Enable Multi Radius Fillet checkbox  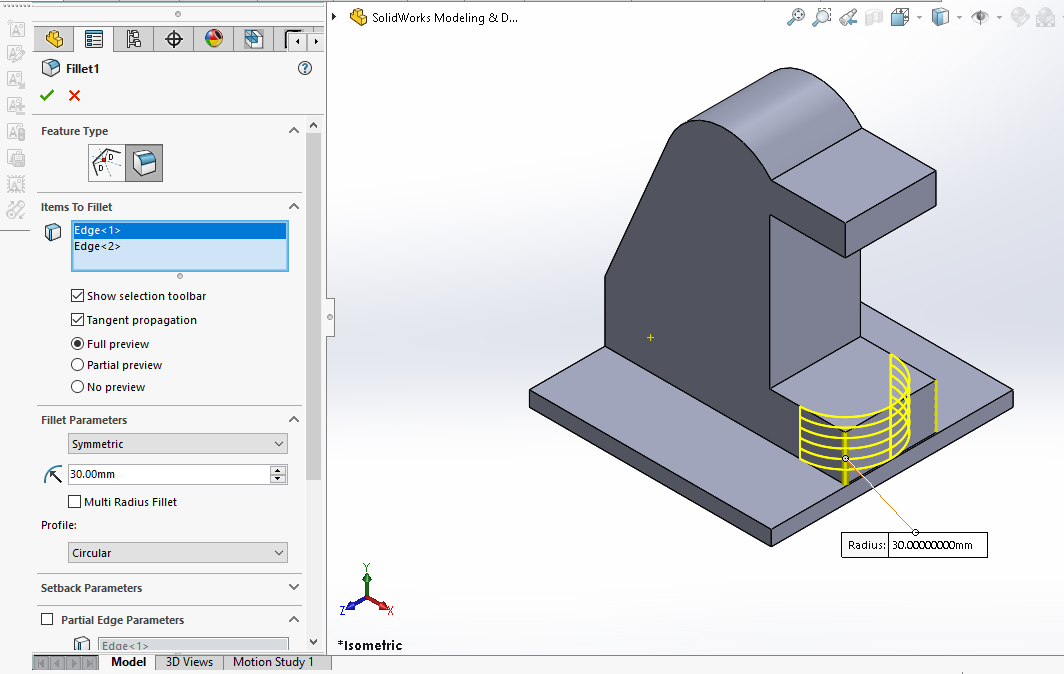point(75,502)
